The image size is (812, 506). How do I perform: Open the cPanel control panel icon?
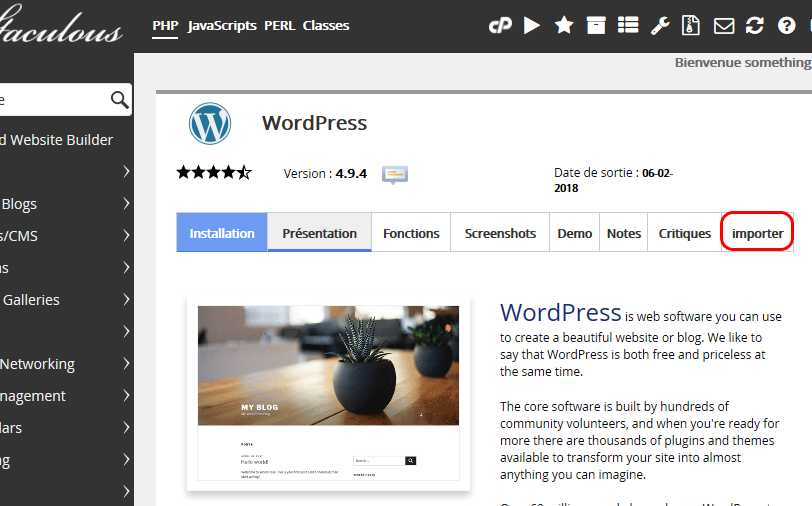pyautogui.click(x=500, y=25)
